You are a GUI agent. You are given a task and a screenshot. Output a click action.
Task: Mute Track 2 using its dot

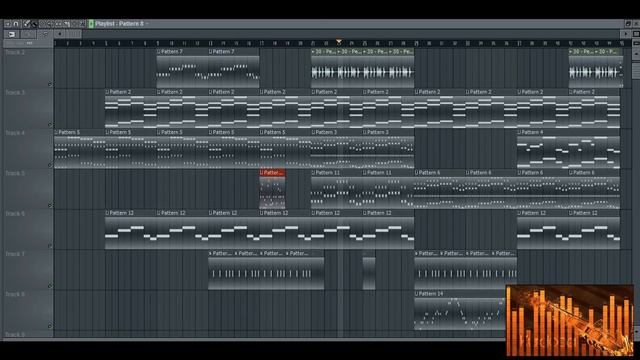coord(50,84)
